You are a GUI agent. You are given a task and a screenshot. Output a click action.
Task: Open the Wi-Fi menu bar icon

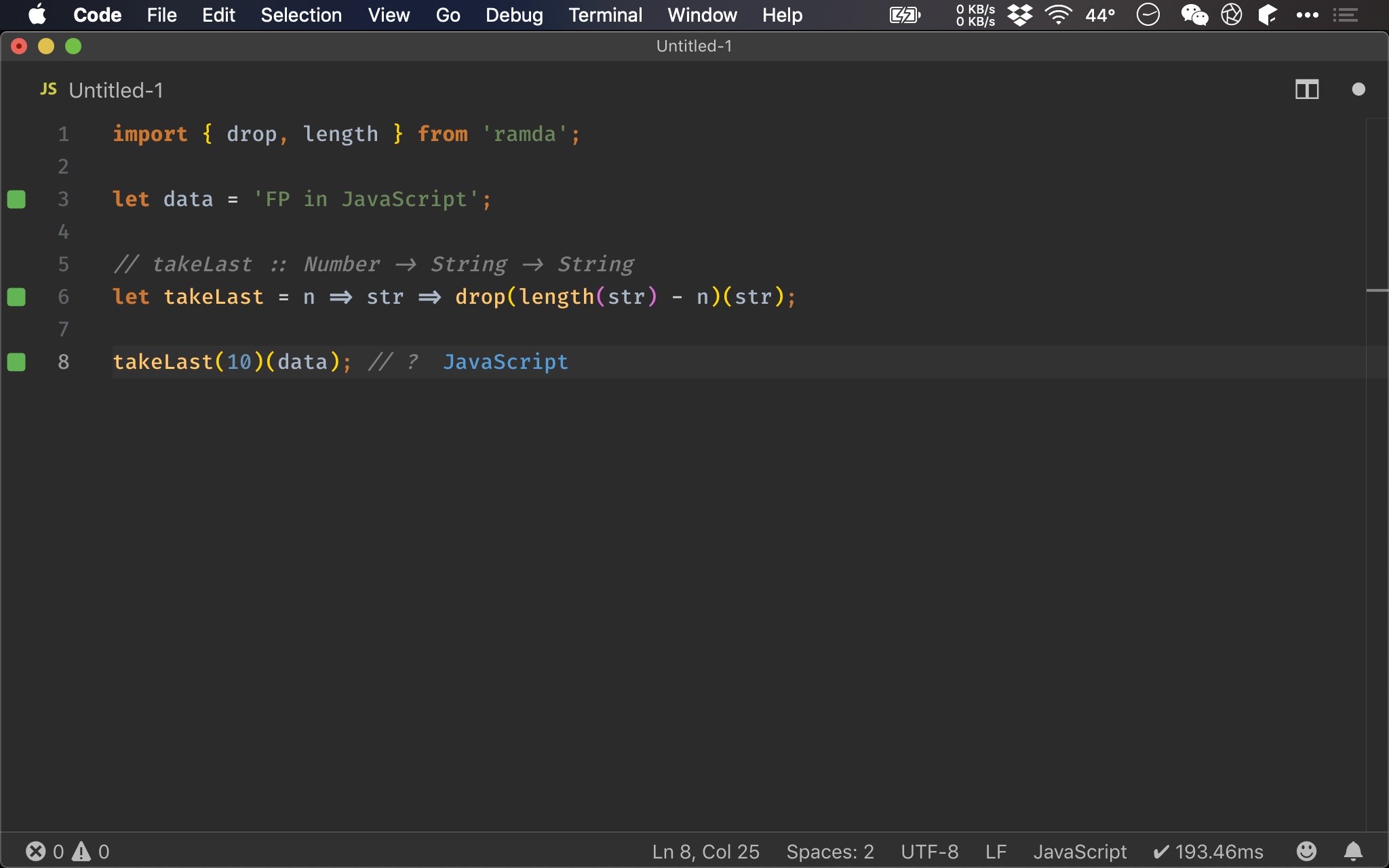click(1058, 15)
